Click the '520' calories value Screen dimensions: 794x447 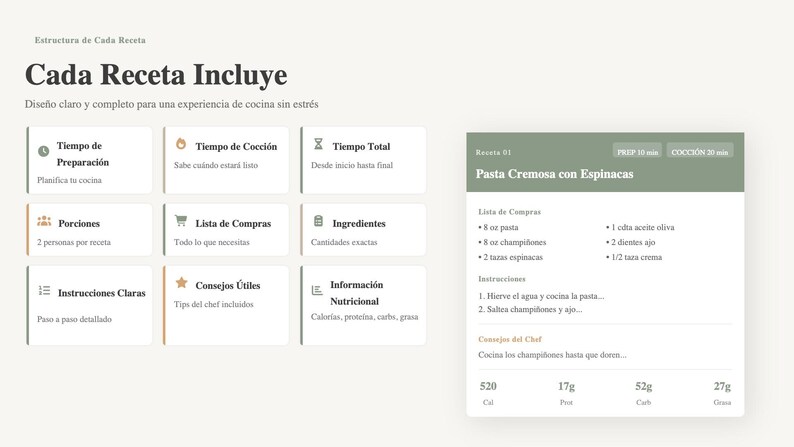tap(488, 386)
